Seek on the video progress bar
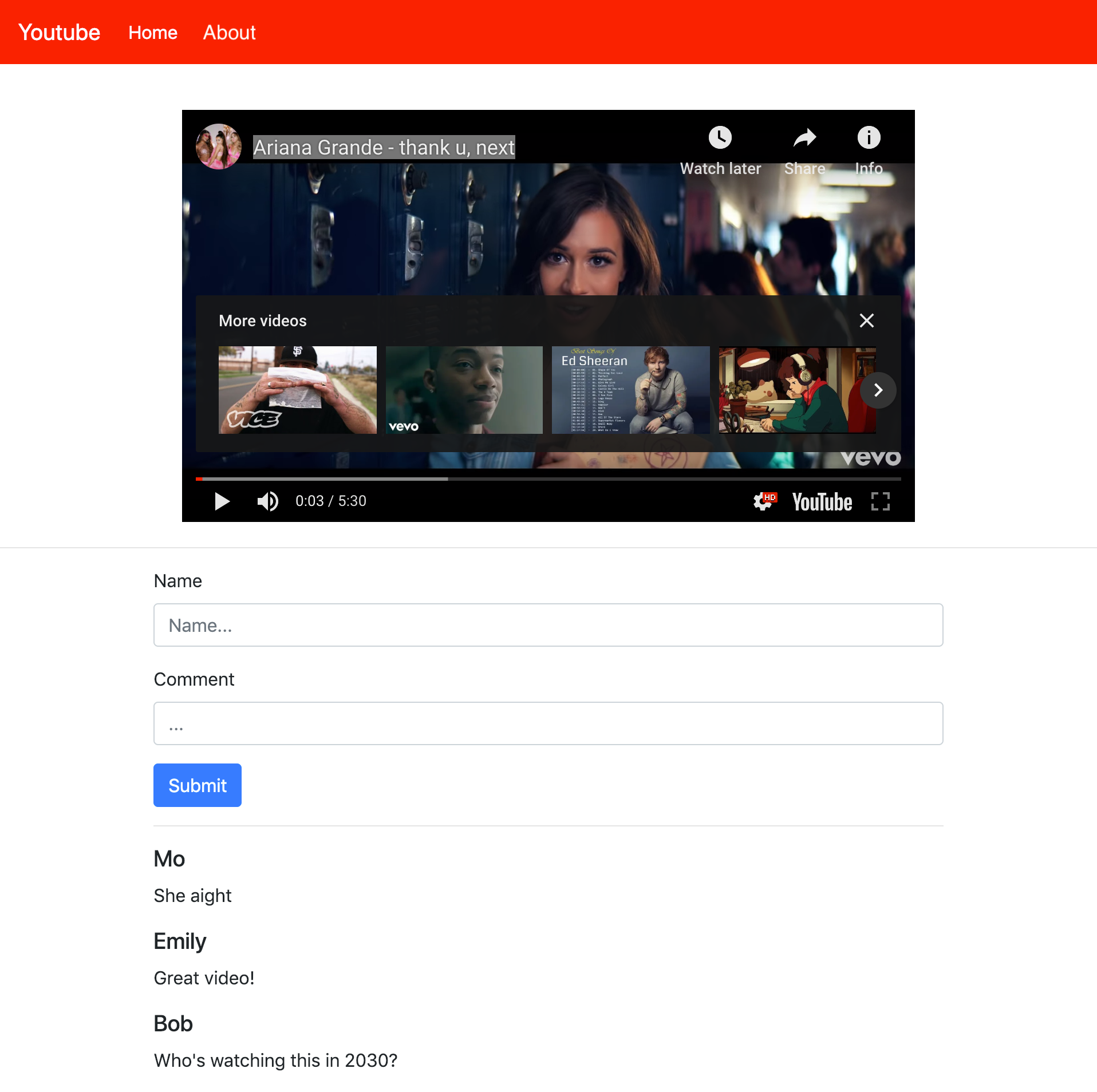Viewport: 1097px width, 1092px height. click(548, 478)
